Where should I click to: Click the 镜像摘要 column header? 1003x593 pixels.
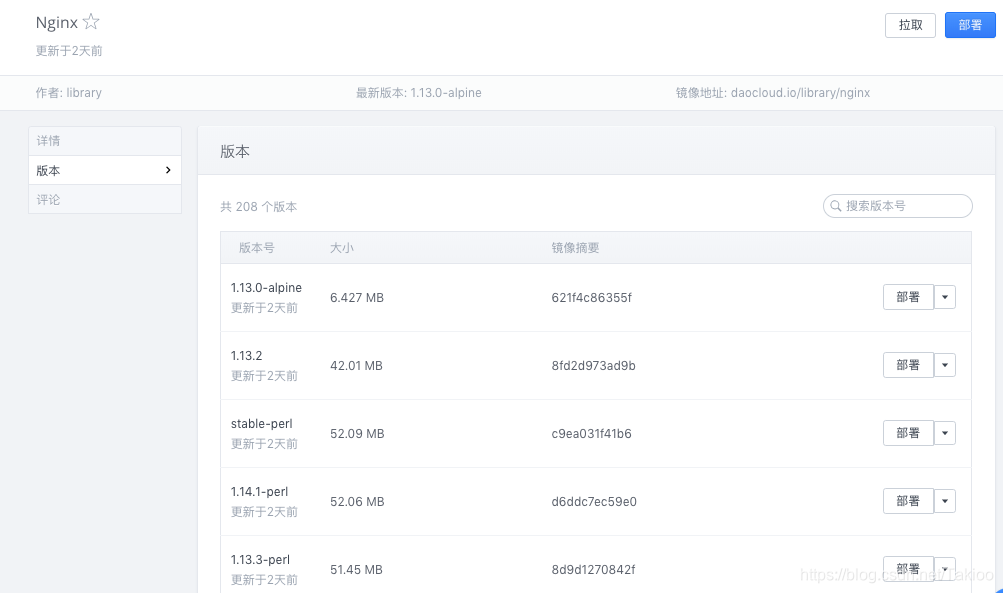[x=575, y=248]
